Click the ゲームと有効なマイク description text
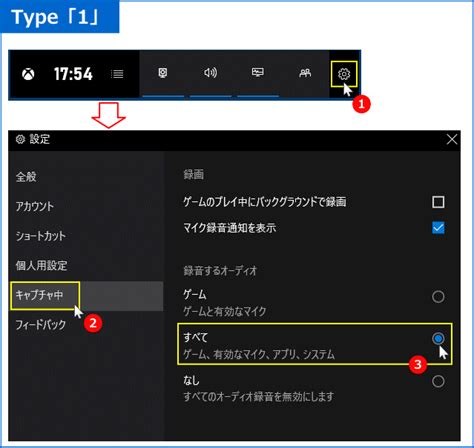 pos(225,311)
